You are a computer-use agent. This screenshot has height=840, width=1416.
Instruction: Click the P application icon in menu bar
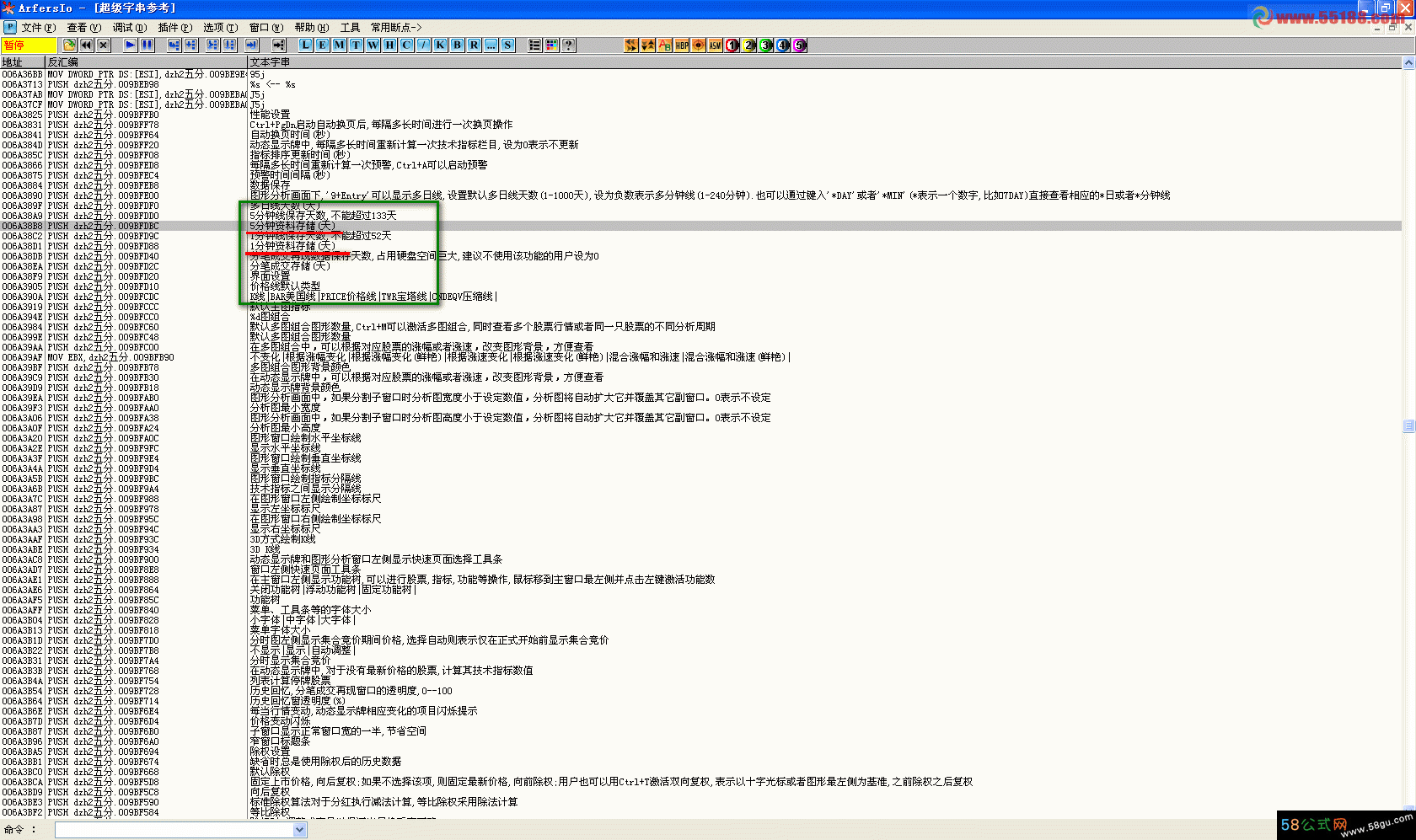tap(9, 28)
